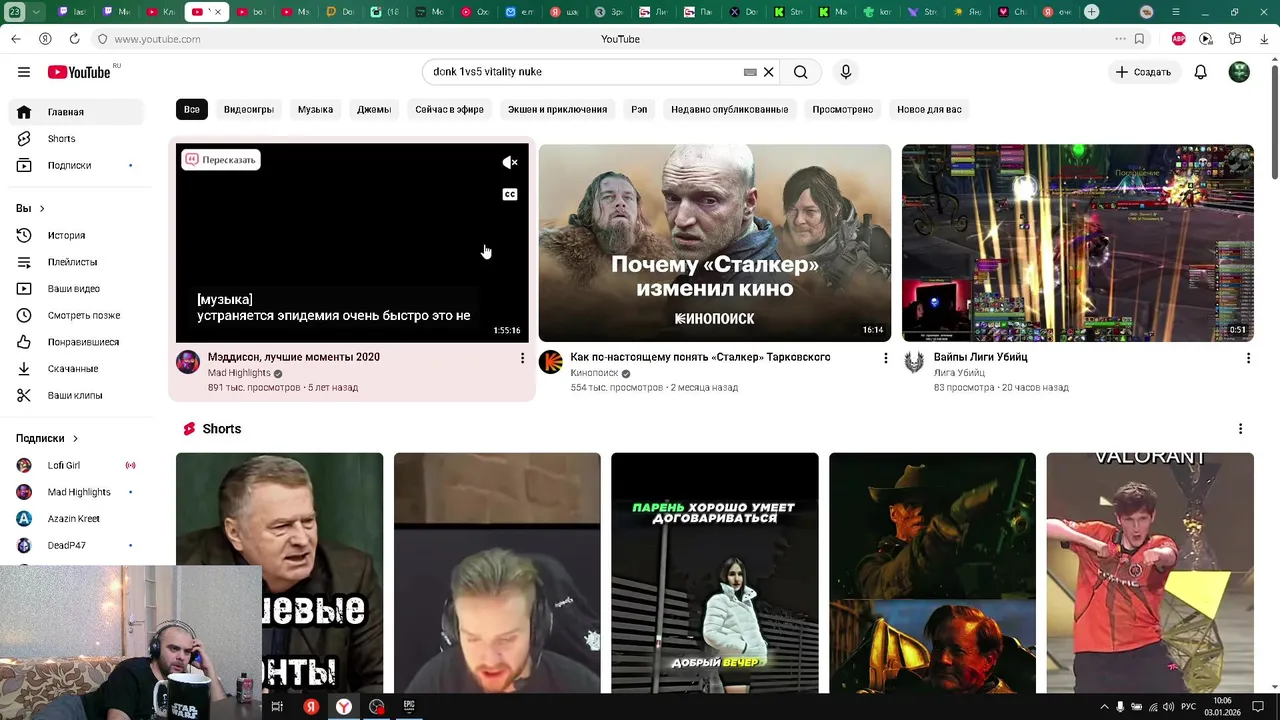Bookmark this page in the address bar
Screen dimensions: 1280x720
click(1139, 39)
